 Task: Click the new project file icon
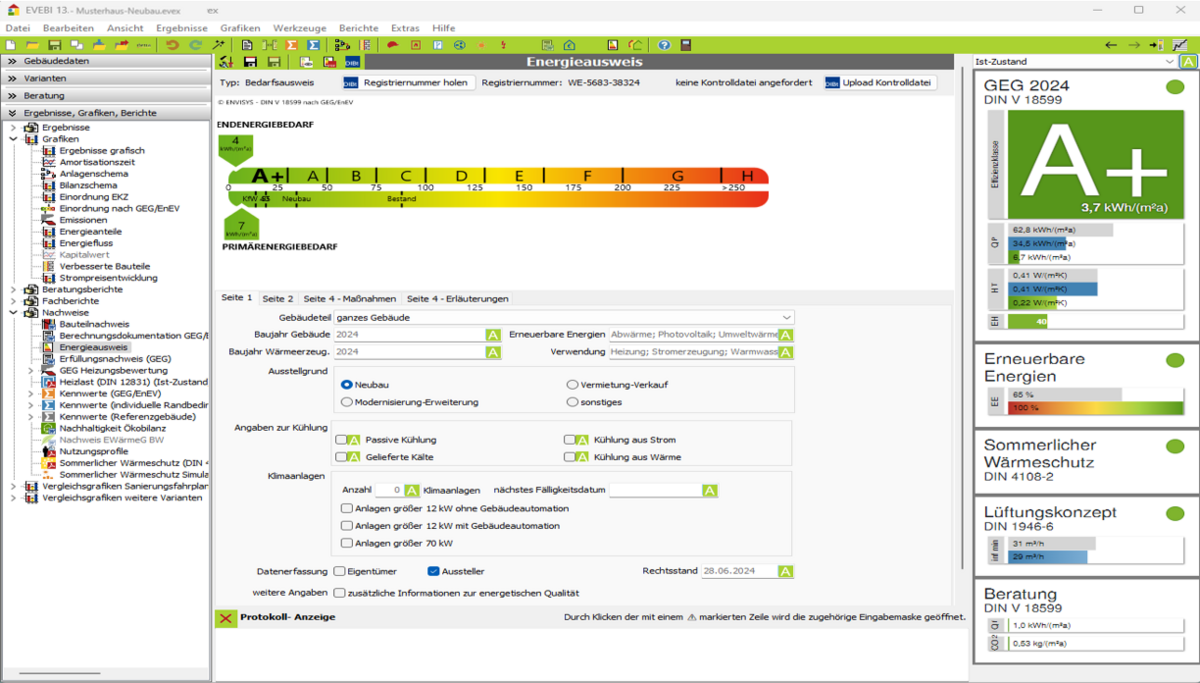click(10, 45)
